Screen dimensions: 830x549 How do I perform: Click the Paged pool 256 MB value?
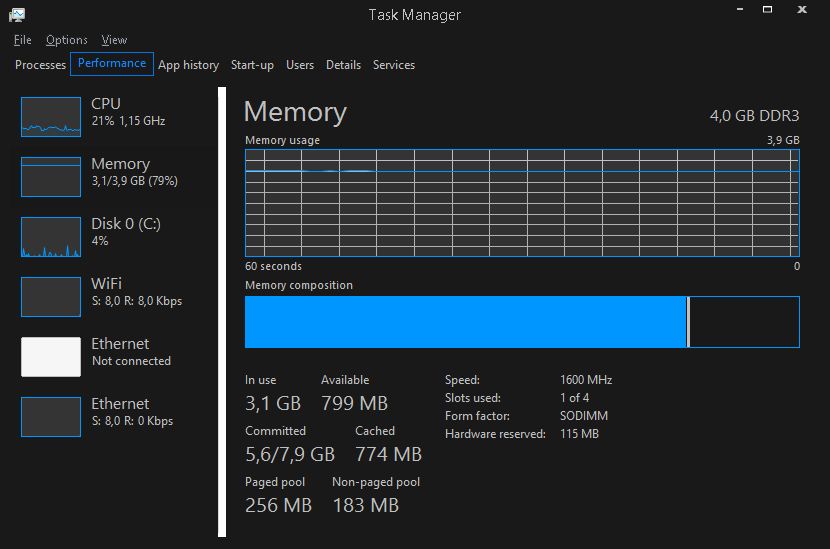278,505
